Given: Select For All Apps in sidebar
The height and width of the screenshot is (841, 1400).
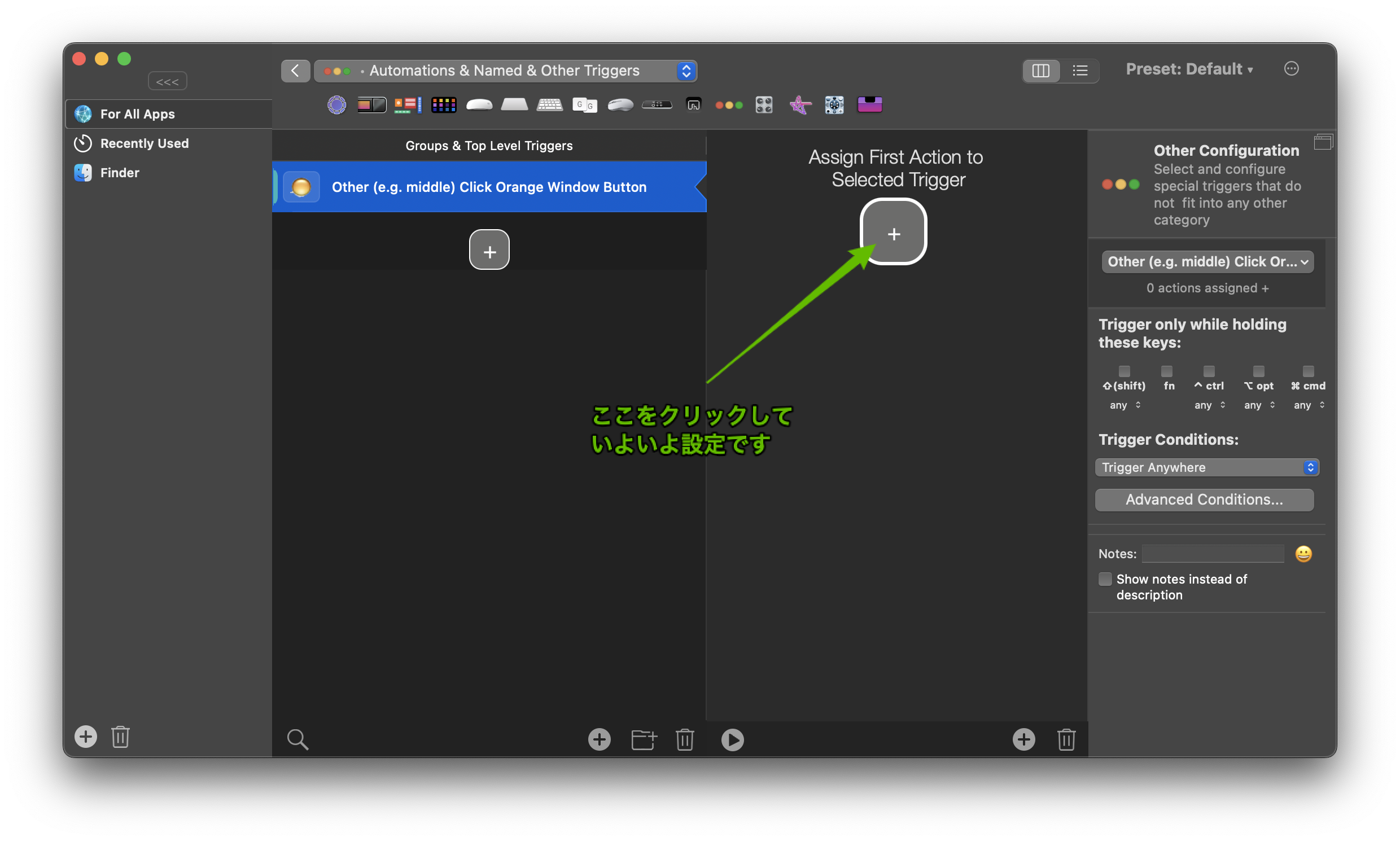Looking at the screenshot, I should pyautogui.click(x=137, y=114).
